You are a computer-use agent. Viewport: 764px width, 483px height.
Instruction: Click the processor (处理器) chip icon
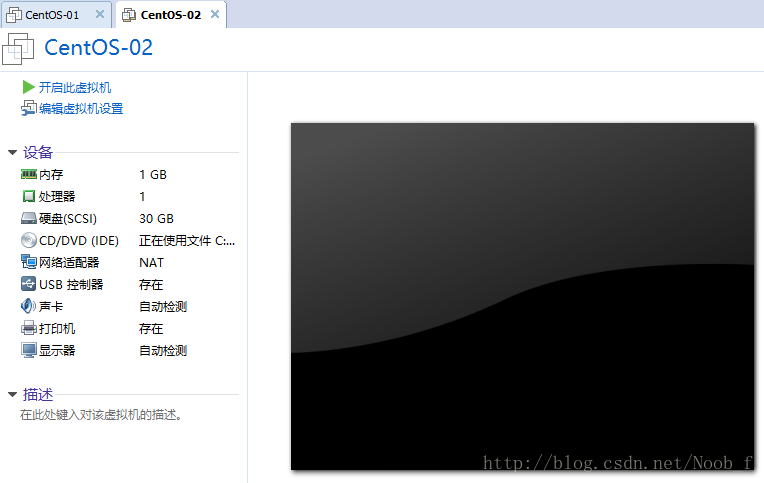click(x=29, y=196)
